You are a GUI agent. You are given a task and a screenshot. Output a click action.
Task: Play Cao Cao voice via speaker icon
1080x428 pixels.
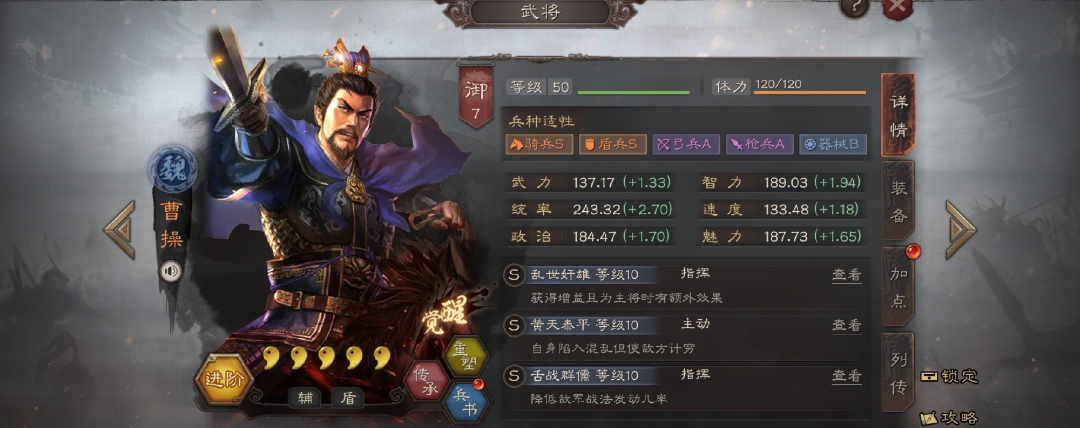(x=170, y=271)
